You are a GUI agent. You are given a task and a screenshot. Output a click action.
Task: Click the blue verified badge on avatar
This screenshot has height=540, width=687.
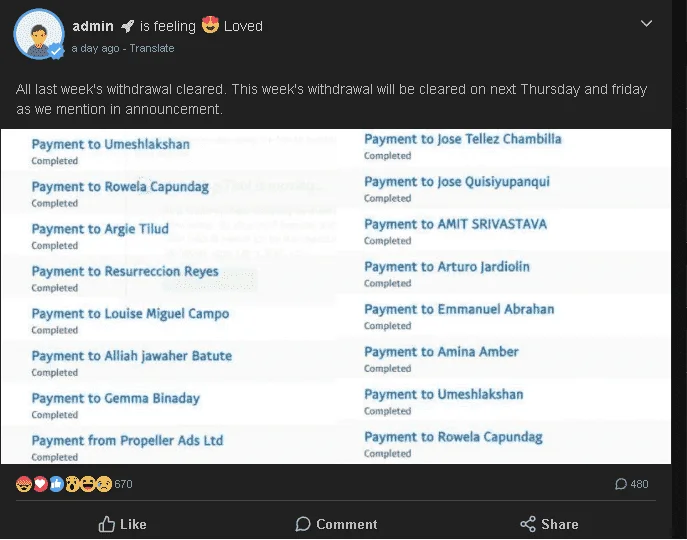coord(56,51)
